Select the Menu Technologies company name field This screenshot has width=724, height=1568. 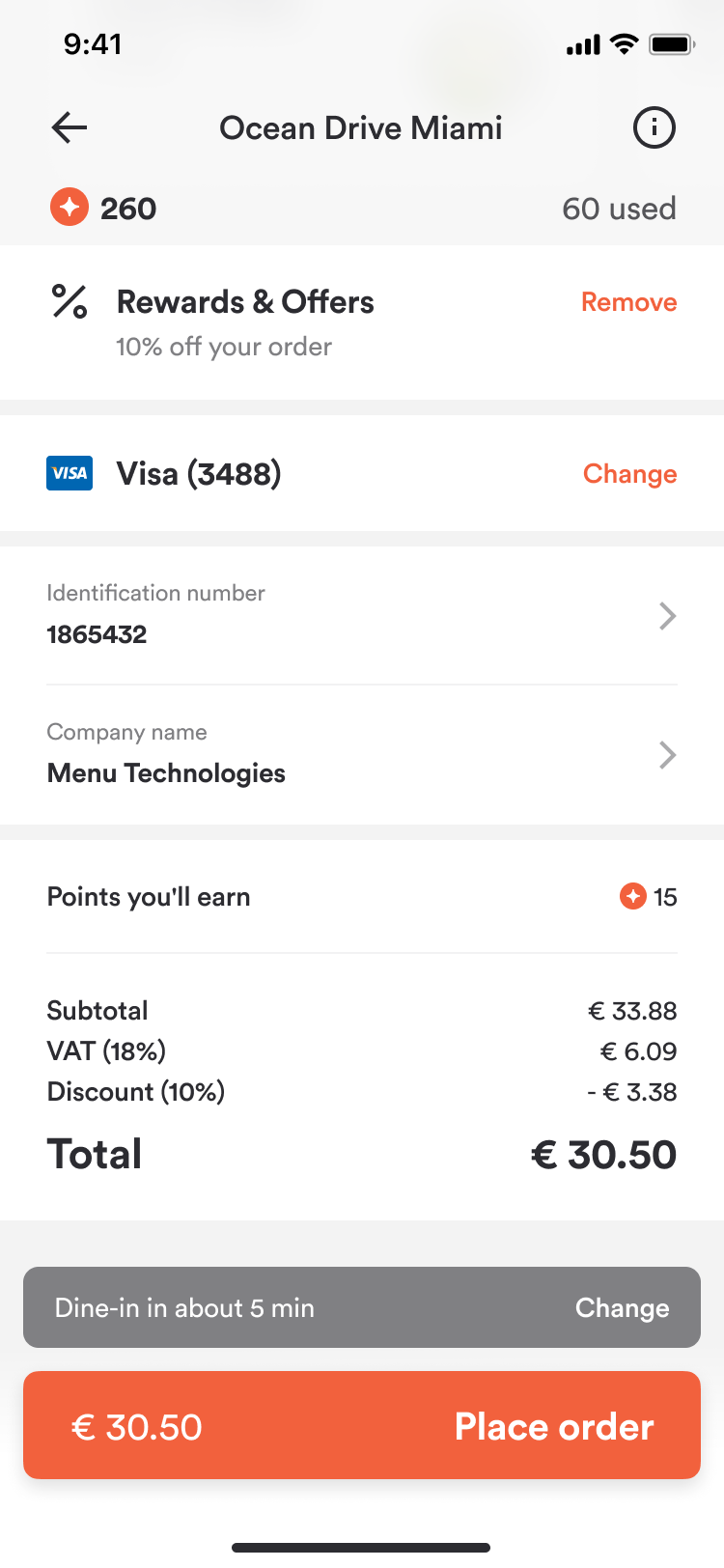click(x=362, y=754)
